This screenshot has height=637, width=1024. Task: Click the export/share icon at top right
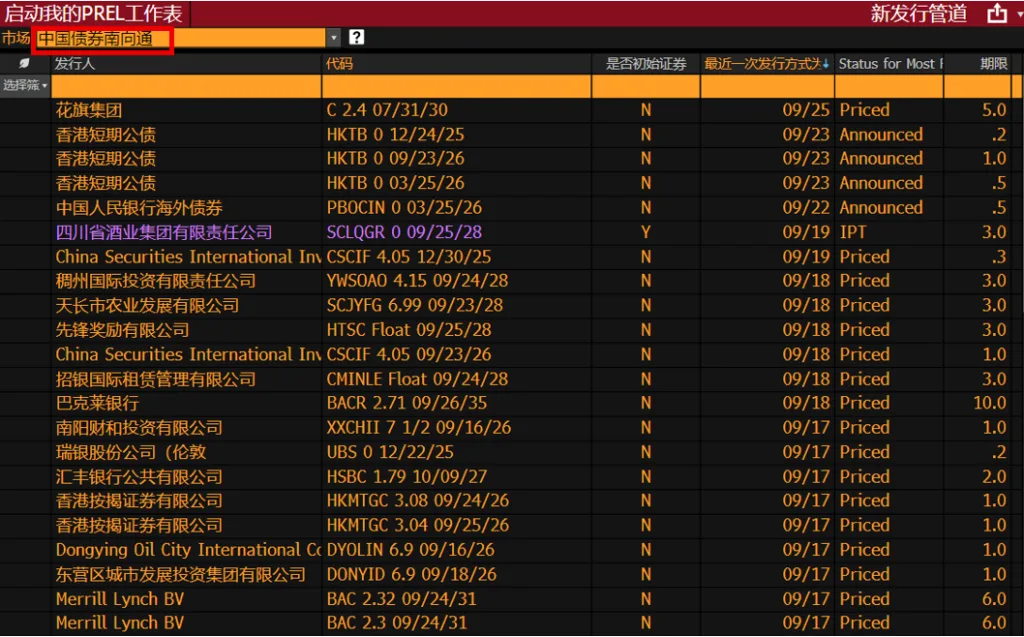click(997, 13)
